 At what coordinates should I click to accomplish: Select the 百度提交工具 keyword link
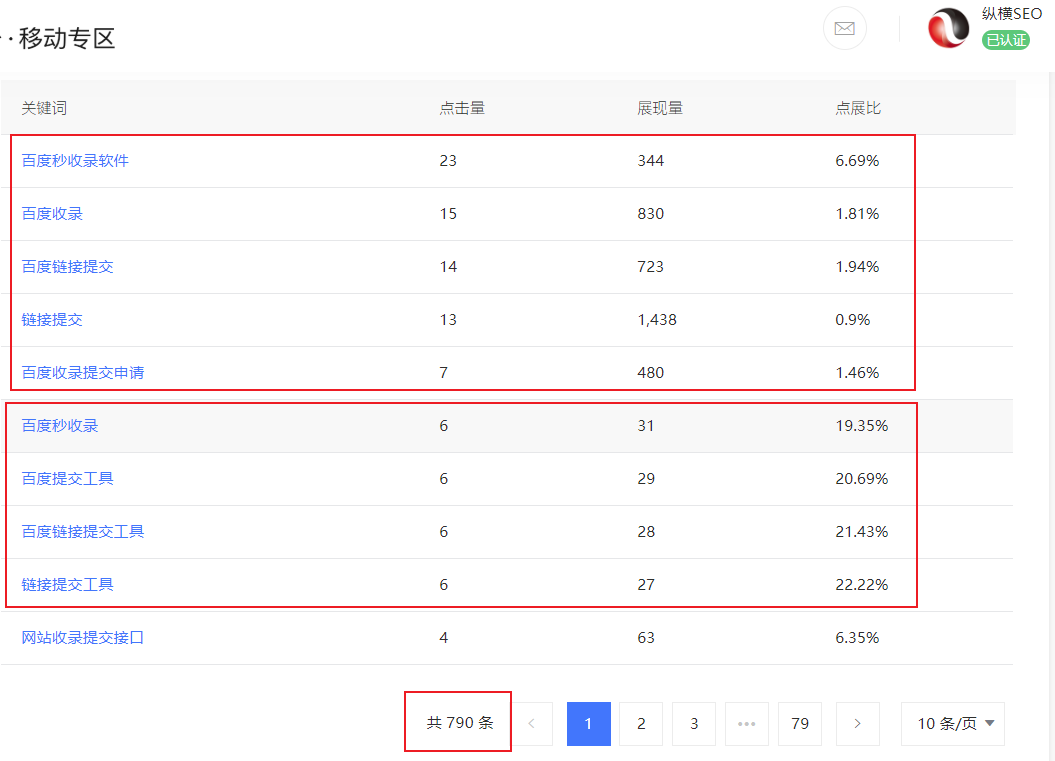[67, 479]
